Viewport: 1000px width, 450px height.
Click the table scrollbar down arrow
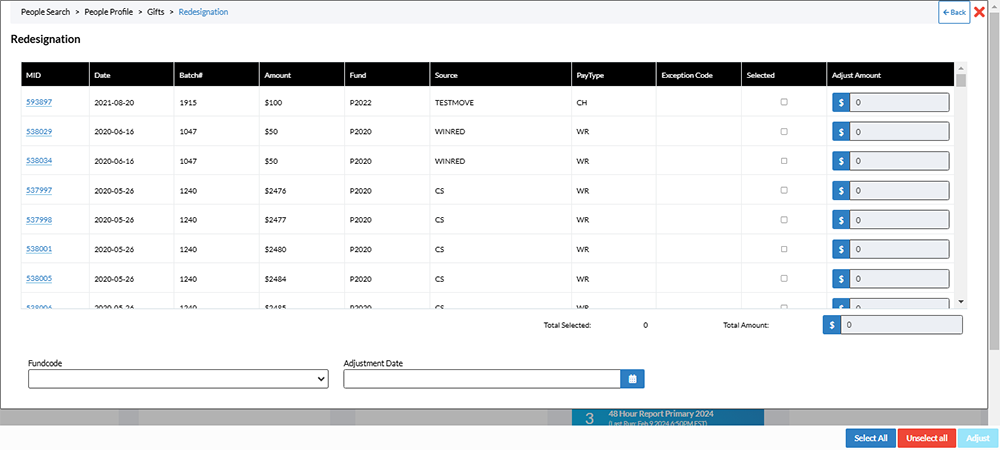(961, 301)
